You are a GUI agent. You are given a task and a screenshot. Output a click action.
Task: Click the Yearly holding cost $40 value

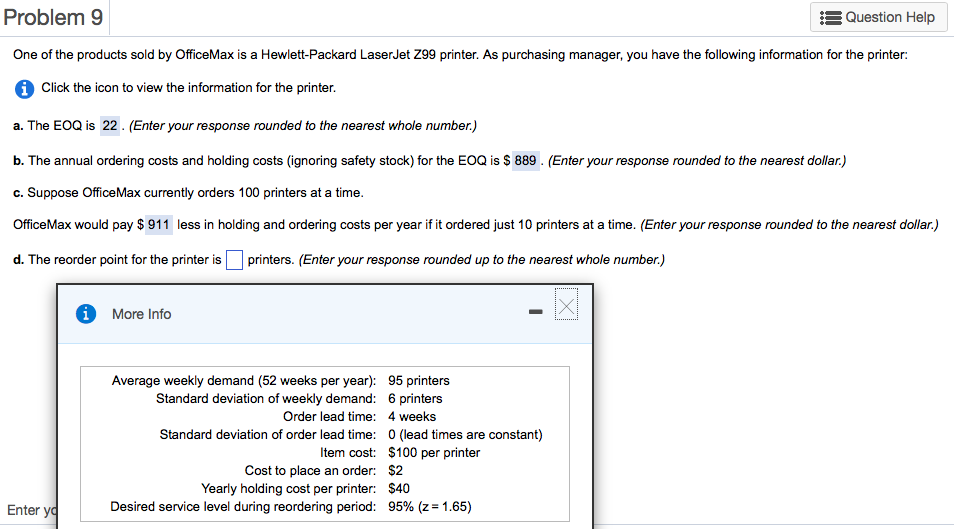coord(399,488)
